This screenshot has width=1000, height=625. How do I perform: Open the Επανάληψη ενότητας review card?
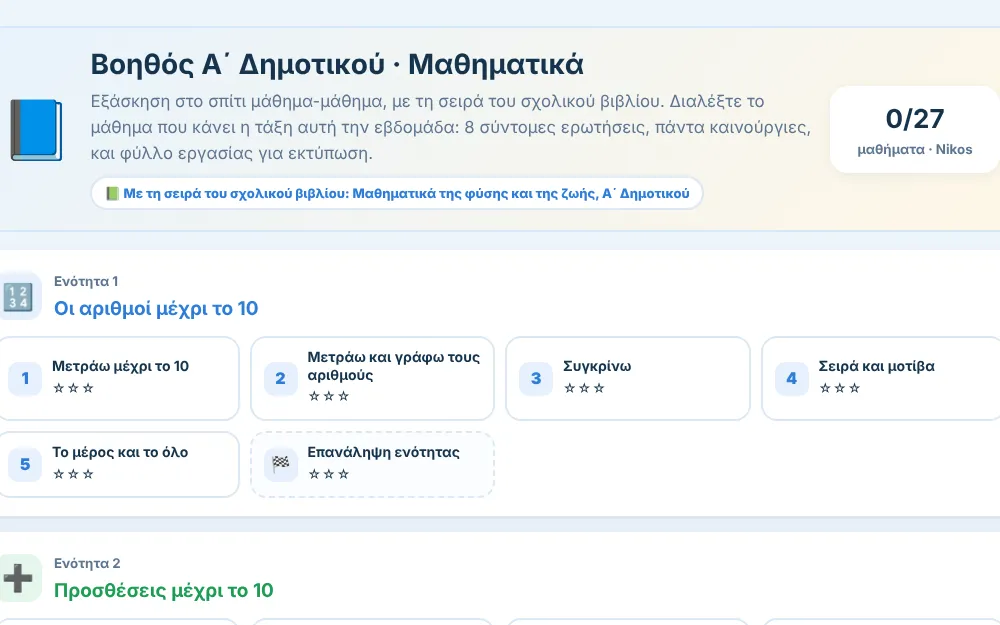point(372,464)
